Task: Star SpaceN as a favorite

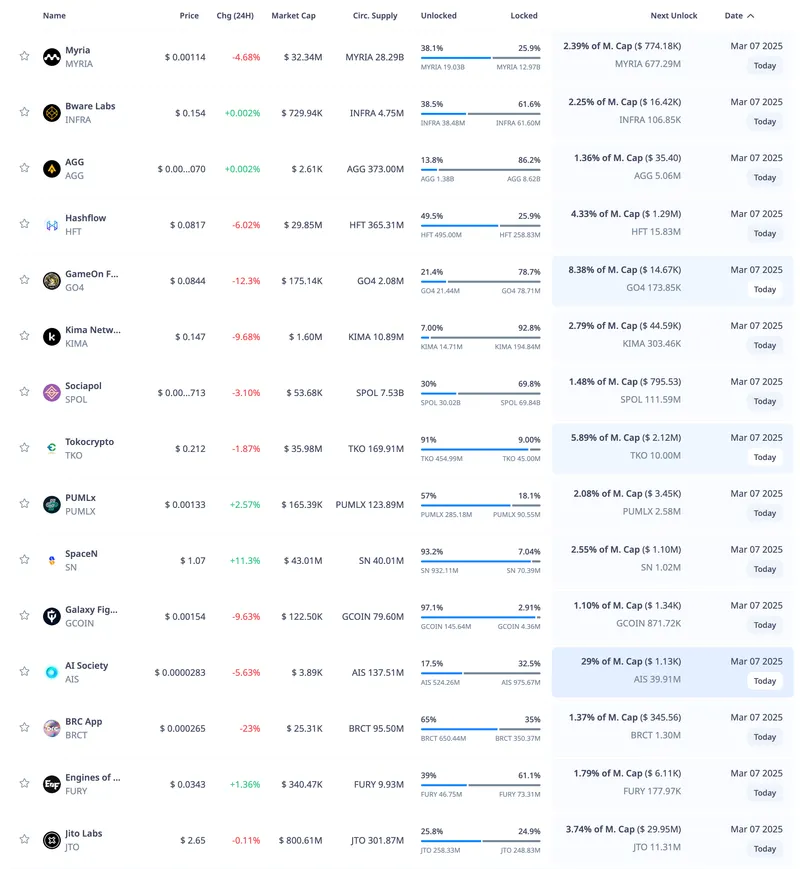Action: click(24, 561)
